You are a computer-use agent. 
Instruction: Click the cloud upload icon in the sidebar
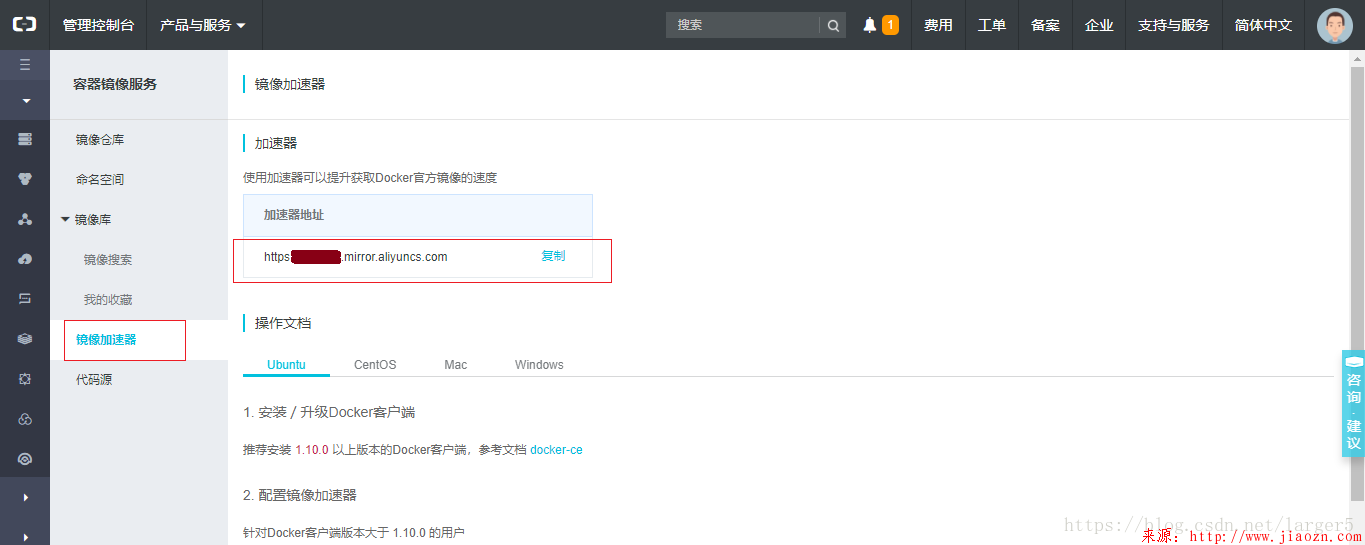pos(25,259)
